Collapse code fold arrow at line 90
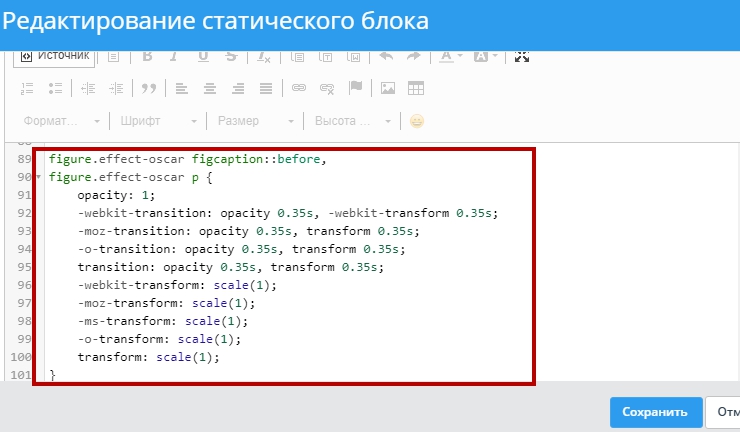740x432 pixels. pyautogui.click(x=38, y=177)
